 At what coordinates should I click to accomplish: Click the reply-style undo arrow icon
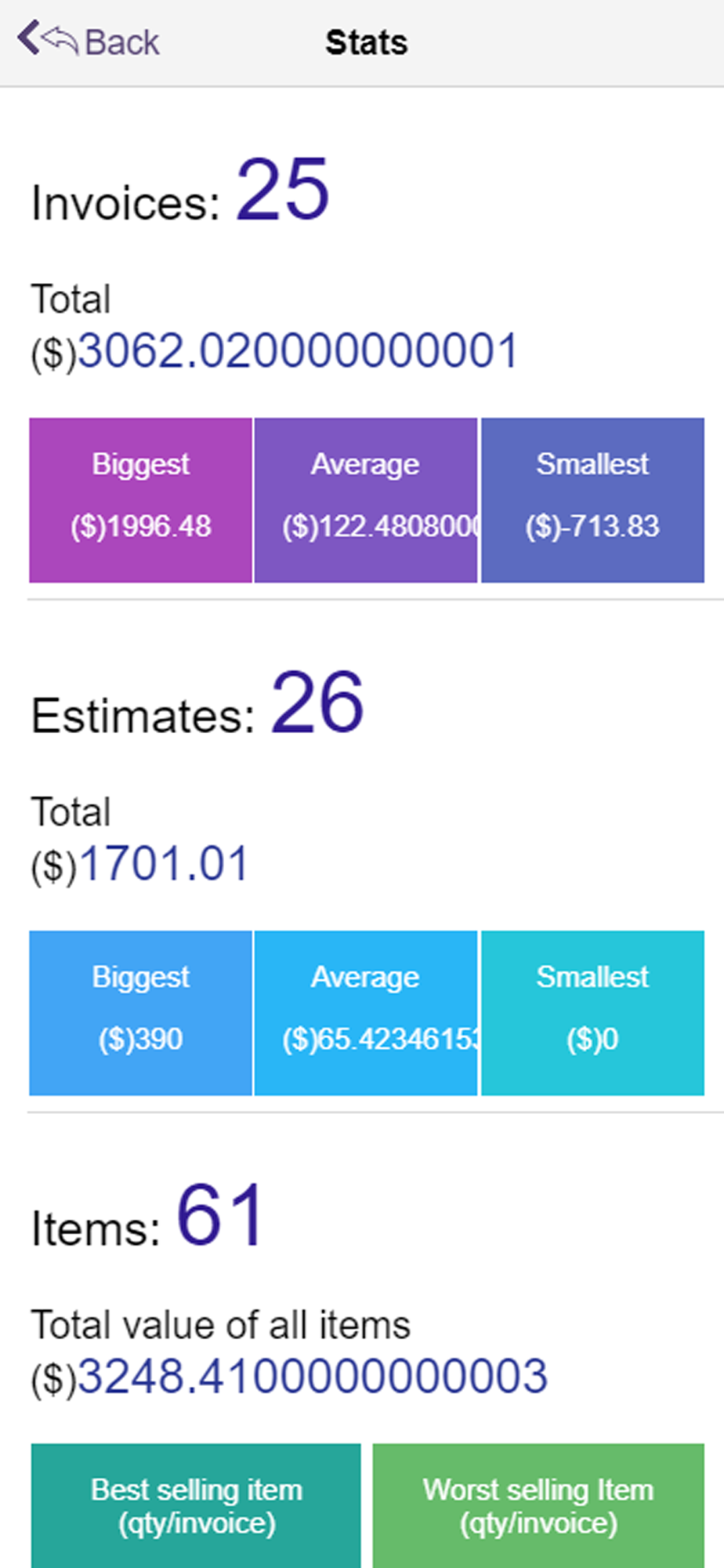click(x=60, y=41)
